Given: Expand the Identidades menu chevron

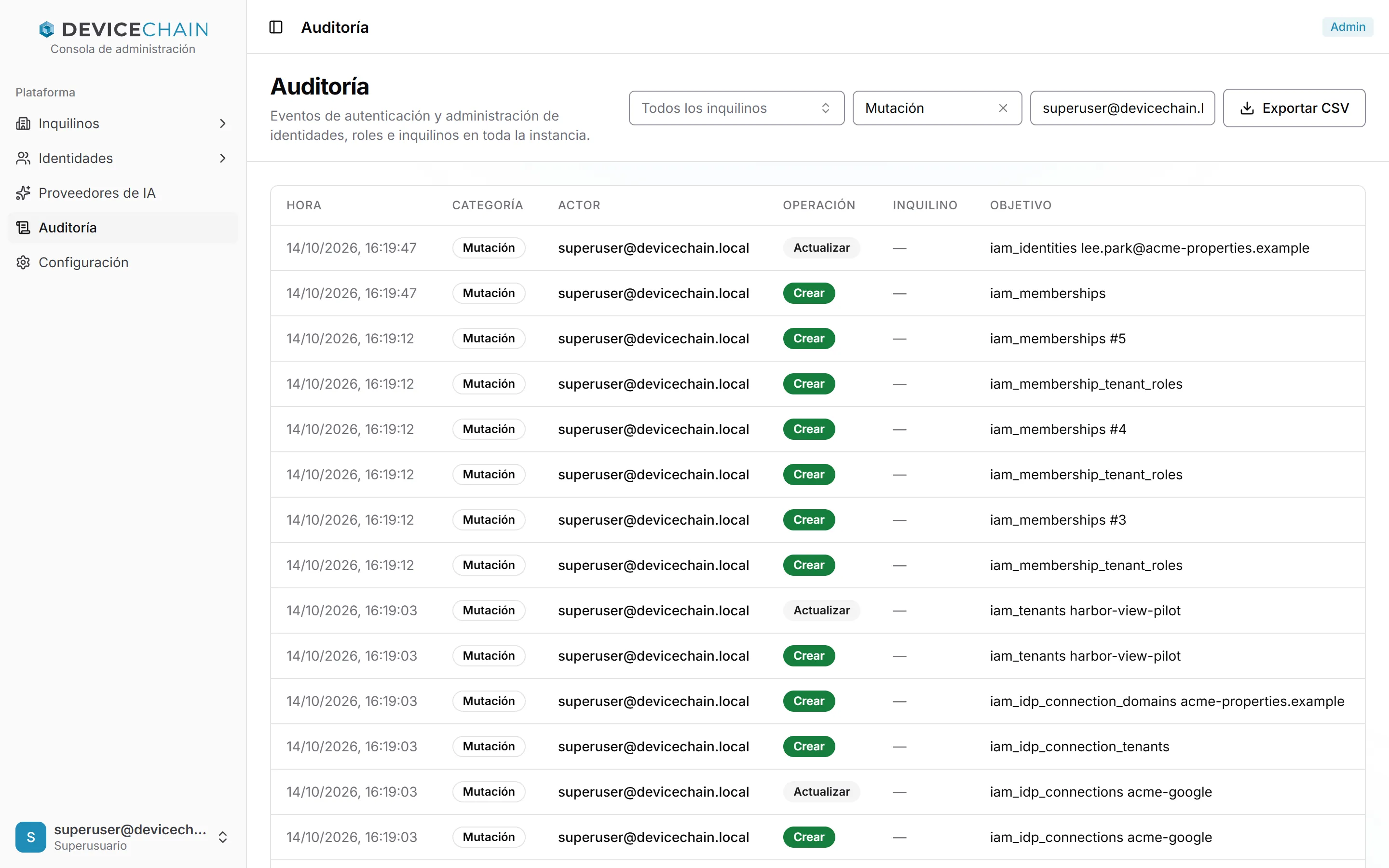Looking at the screenshot, I should pyautogui.click(x=223, y=158).
